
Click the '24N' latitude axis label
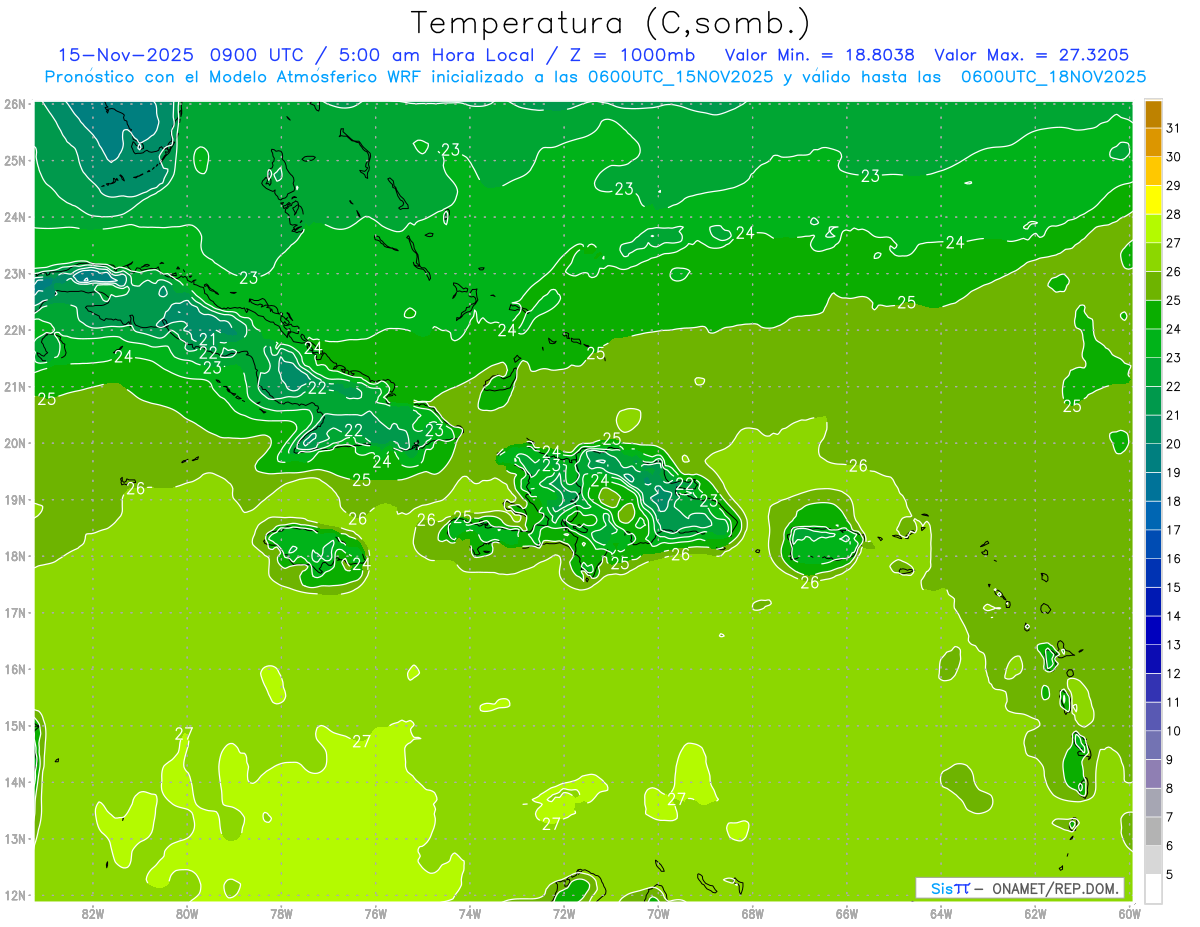click(x=15, y=217)
